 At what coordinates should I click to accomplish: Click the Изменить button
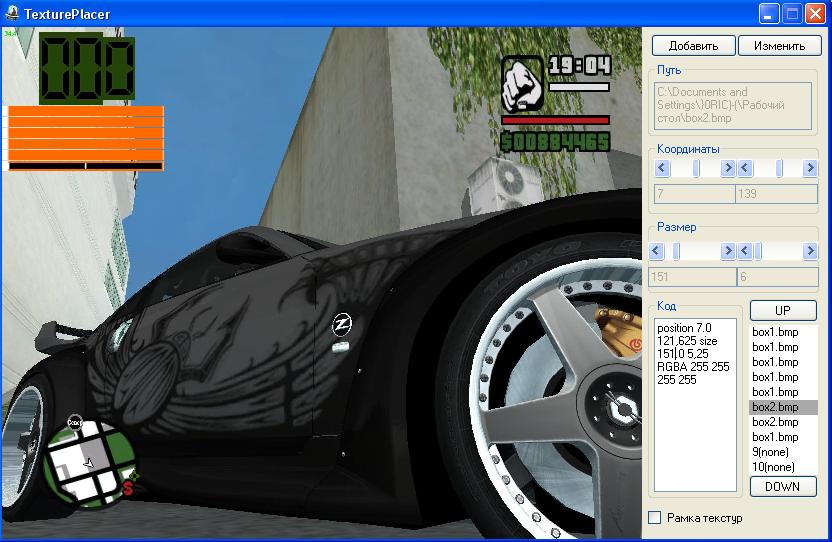(x=779, y=46)
